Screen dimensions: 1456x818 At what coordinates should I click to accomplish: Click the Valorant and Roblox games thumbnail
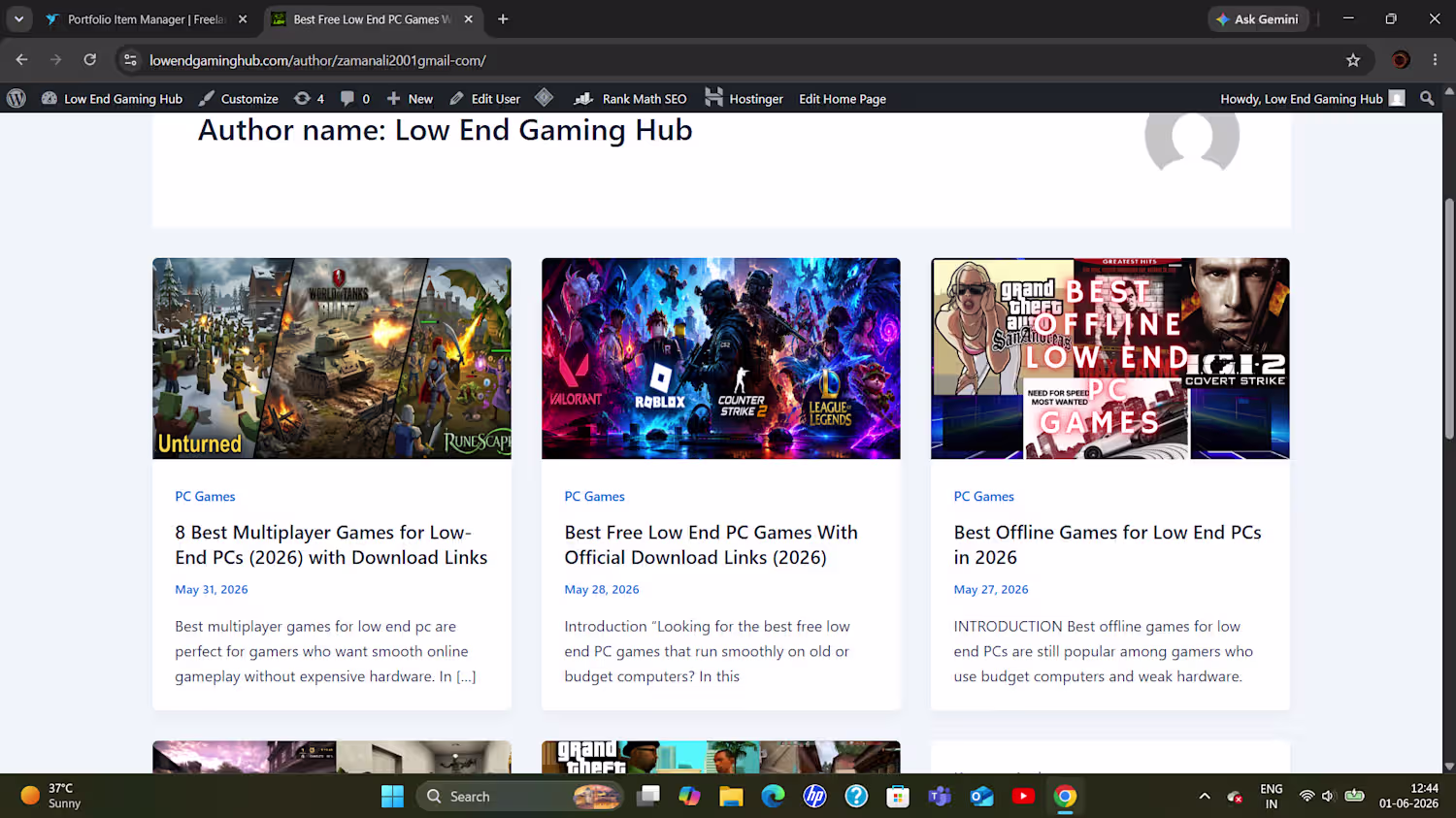point(721,358)
